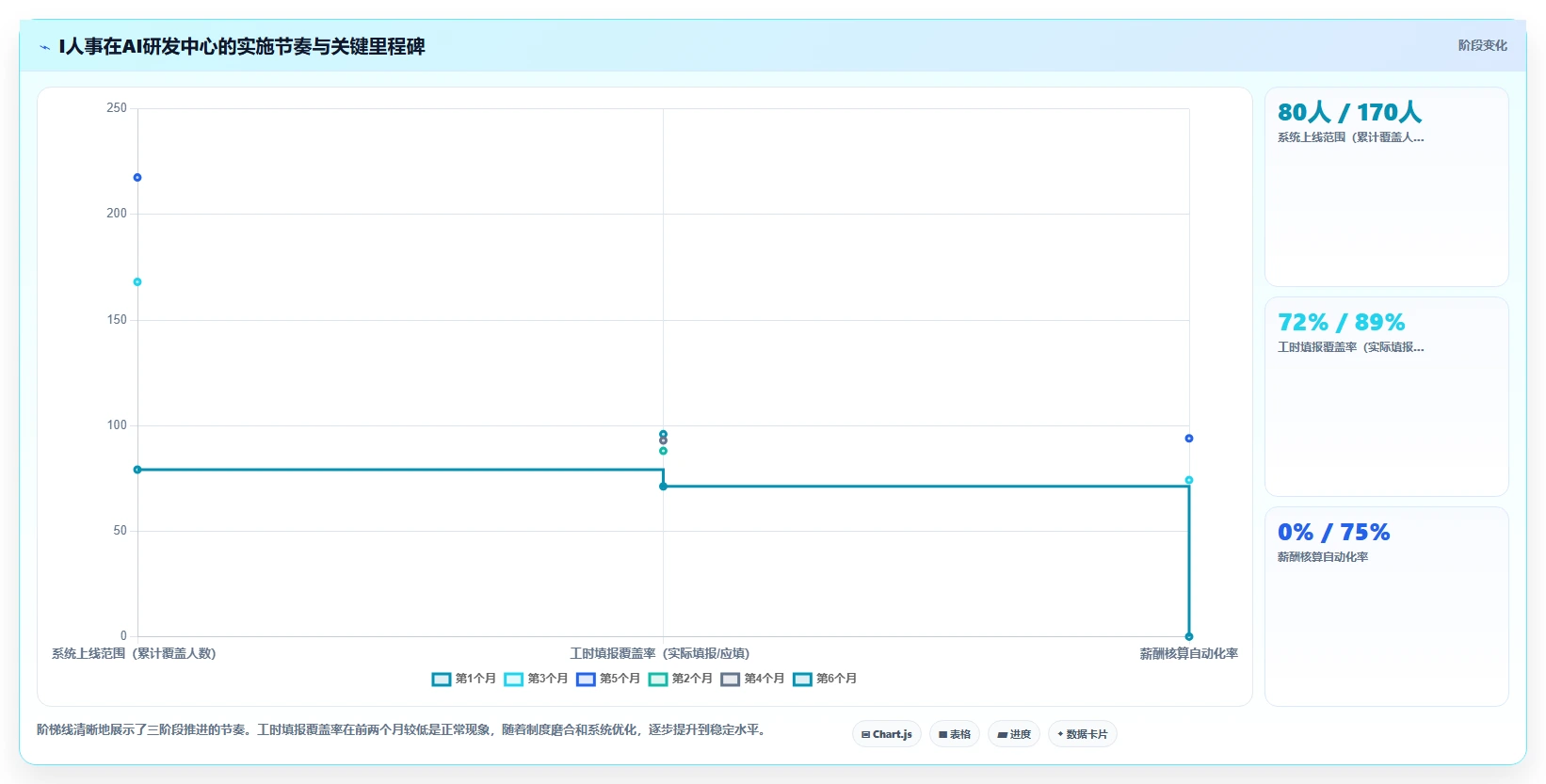This screenshot has width=1546, height=784.
Task: Click the blue data point above 薪酬核算自动化率
Action: click(1189, 439)
